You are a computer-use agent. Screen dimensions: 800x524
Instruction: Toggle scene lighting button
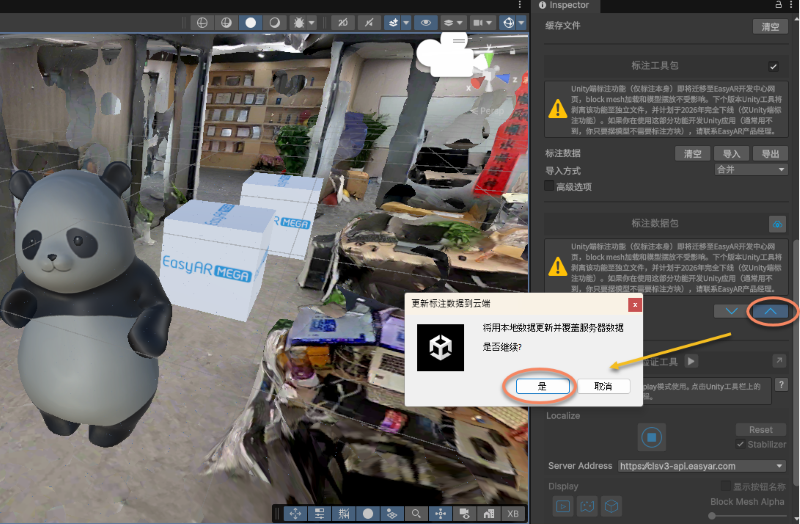point(369,22)
